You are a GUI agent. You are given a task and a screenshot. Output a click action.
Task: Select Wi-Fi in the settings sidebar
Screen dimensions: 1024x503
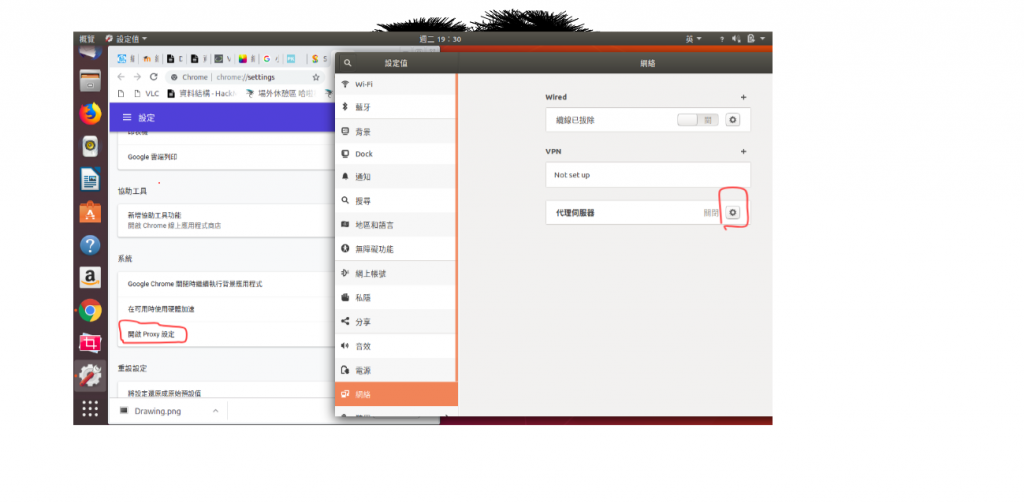pyautogui.click(x=396, y=85)
